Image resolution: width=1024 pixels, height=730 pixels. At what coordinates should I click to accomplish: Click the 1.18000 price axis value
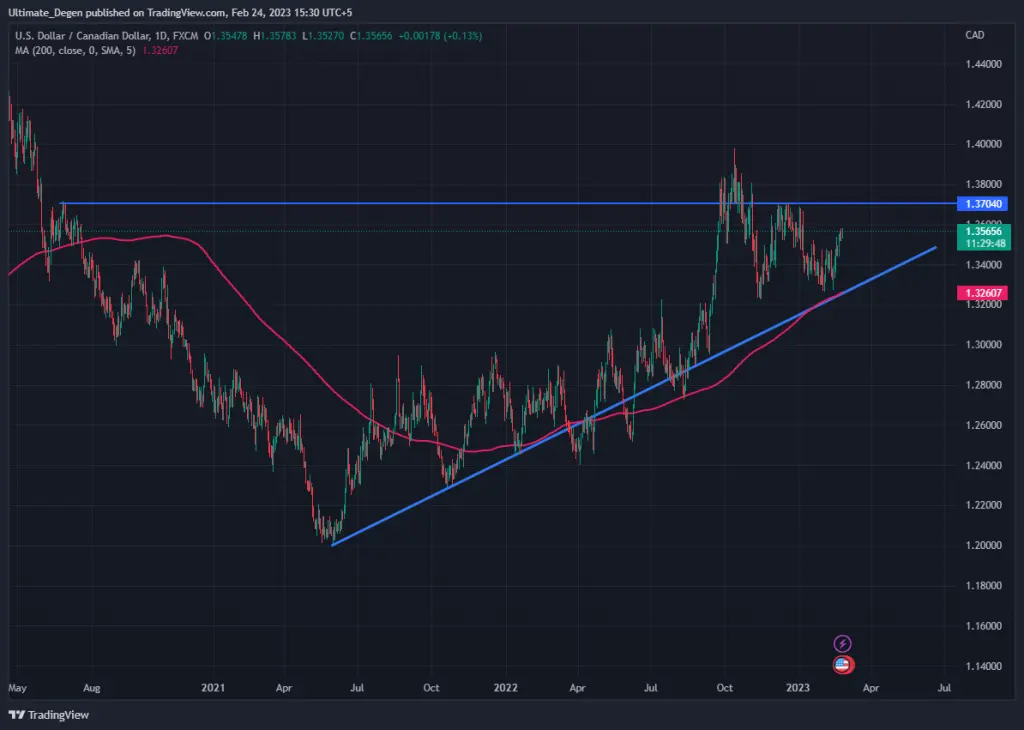coord(984,586)
